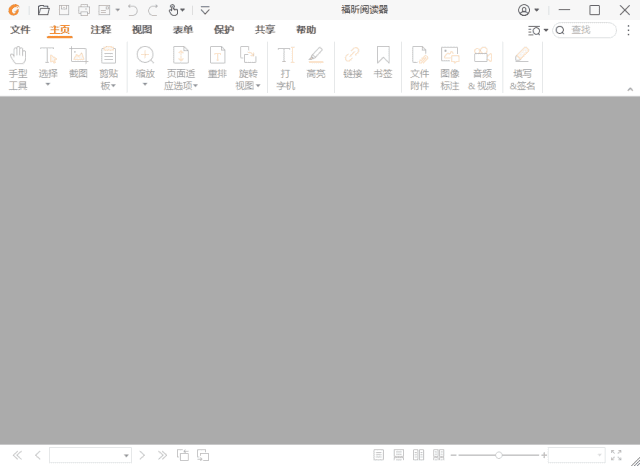Click the Undo arrow icon
The width and height of the screenshot is (640, 466).
pos(133,10)
